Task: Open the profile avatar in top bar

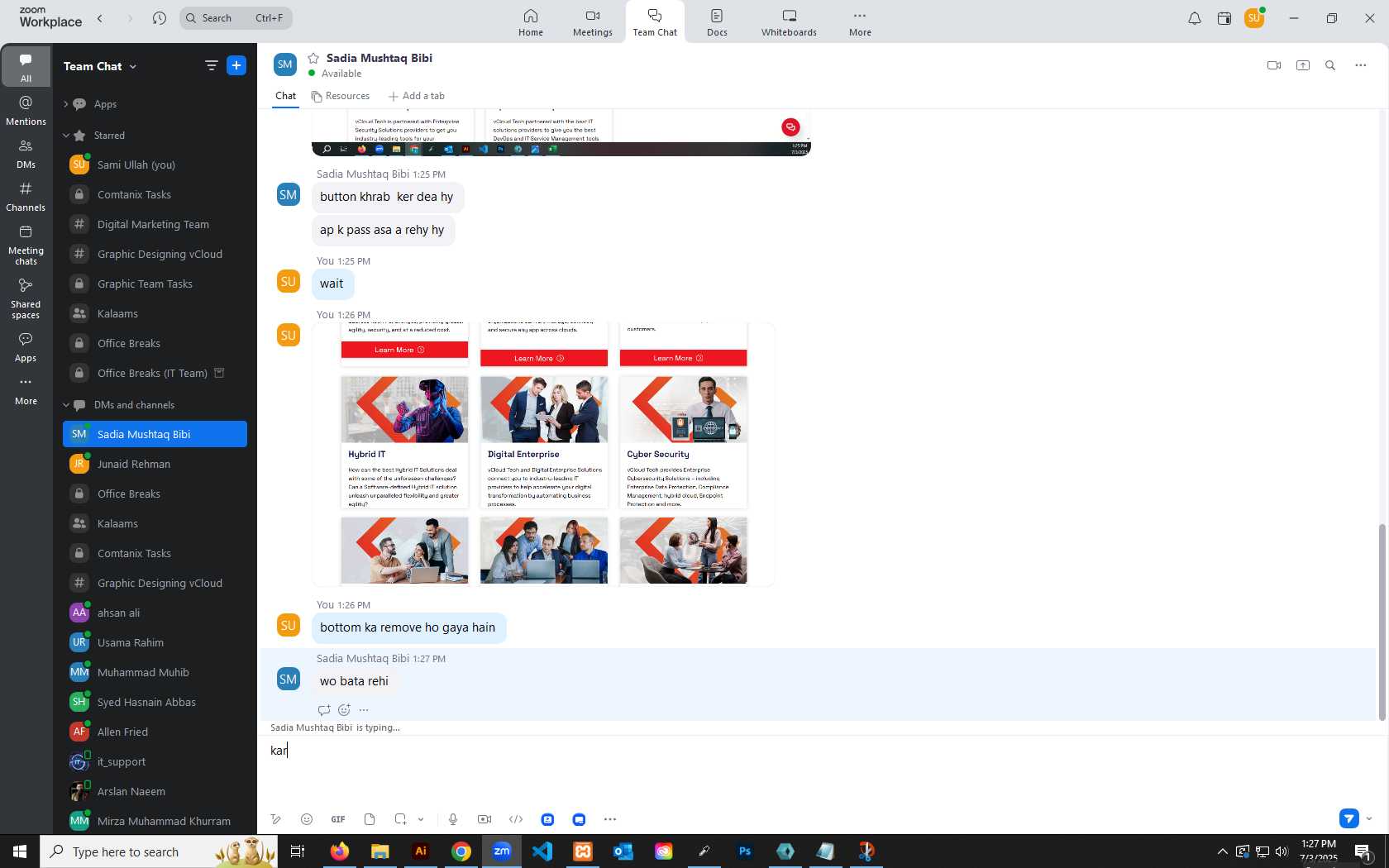Action: click(x=1254, y=18)
